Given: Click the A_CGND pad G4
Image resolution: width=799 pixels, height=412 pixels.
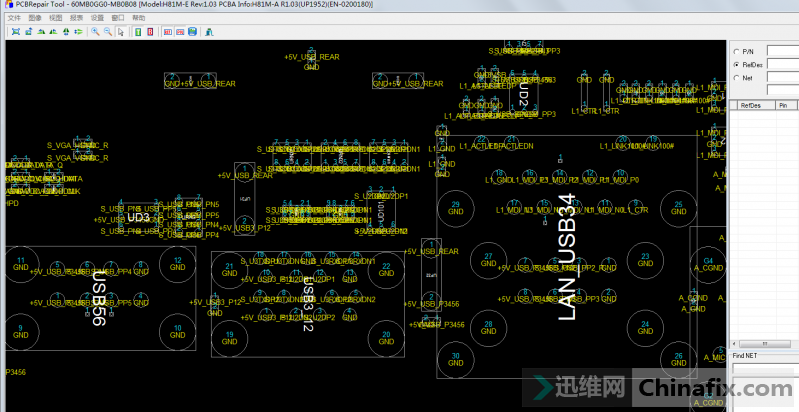Looking at the screenshot, I should pos(708,264).
